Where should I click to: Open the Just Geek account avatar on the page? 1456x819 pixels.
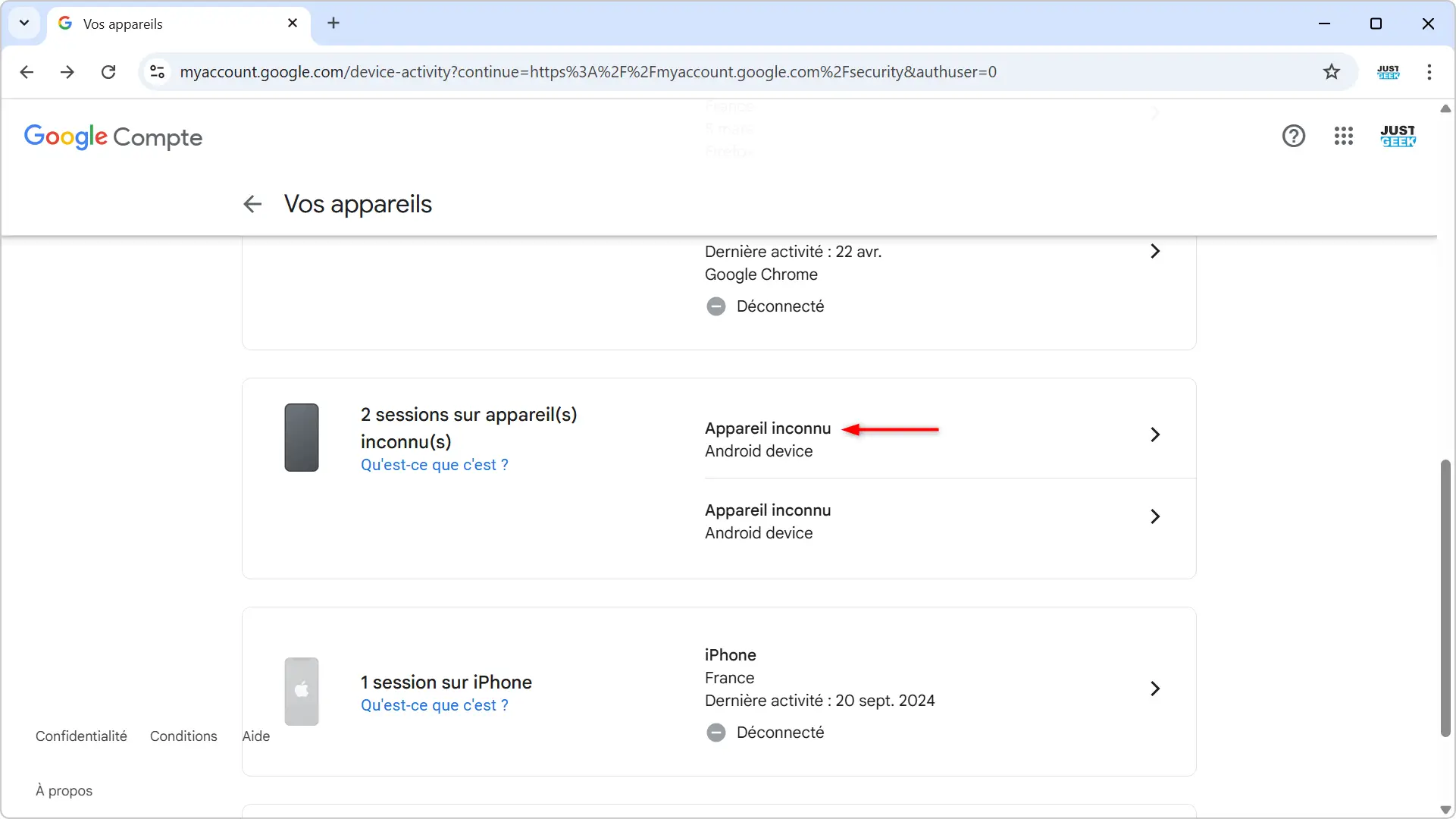click(x=1398, y=136)
